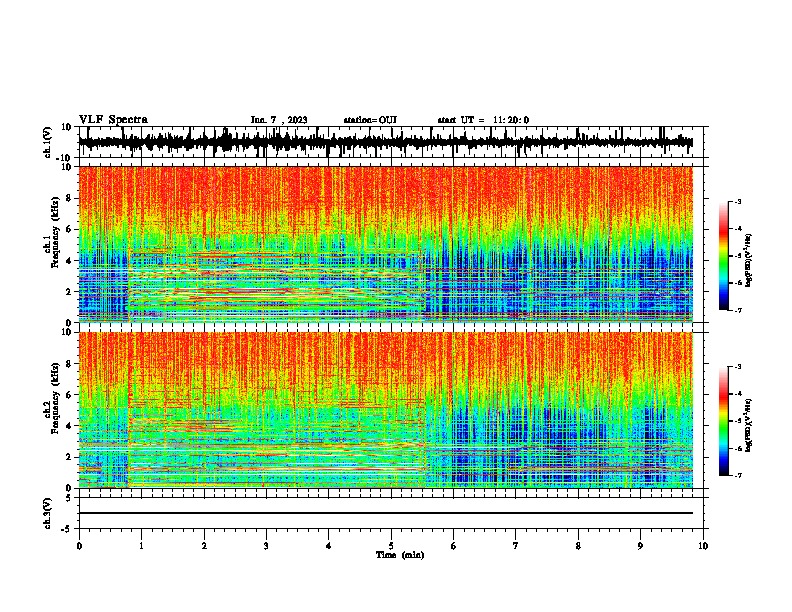792x612 pixels.
Task: Click the ch.1 Frequency (kHz) axis label
Action: (51, 232)
